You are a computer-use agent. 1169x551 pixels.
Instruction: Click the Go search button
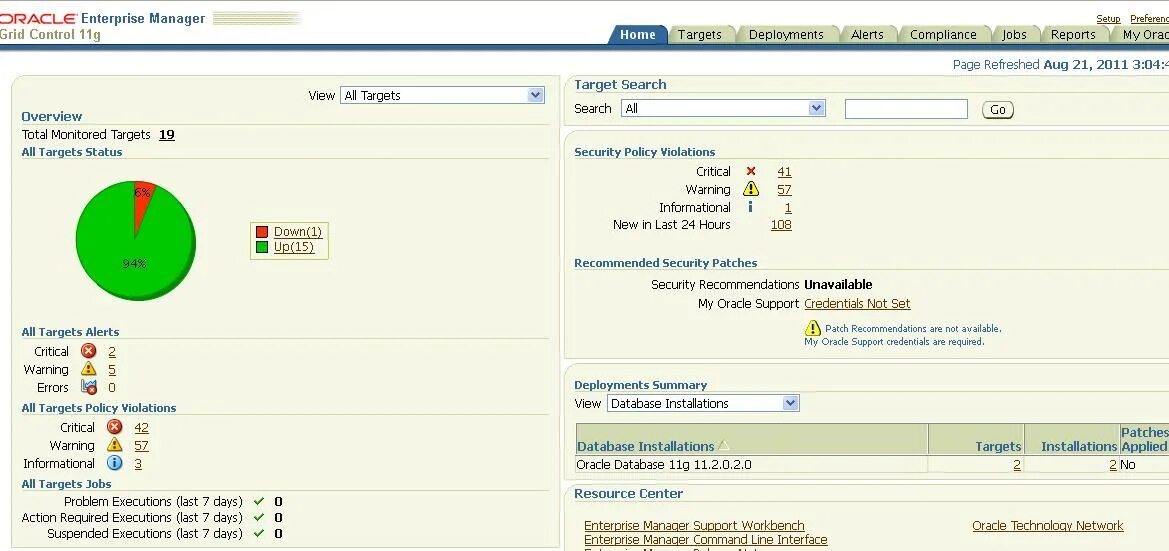click(x=998, y=110)
